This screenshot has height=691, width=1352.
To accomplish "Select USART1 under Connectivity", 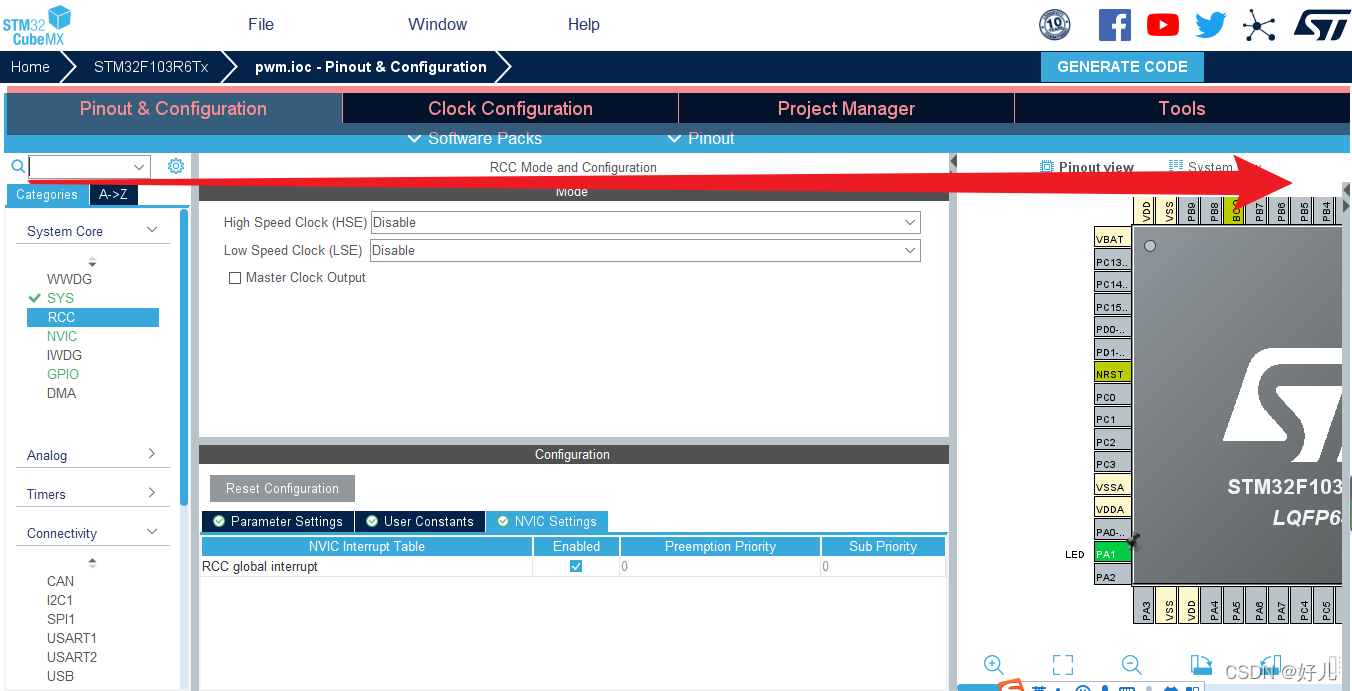I will tap(72, 638).
